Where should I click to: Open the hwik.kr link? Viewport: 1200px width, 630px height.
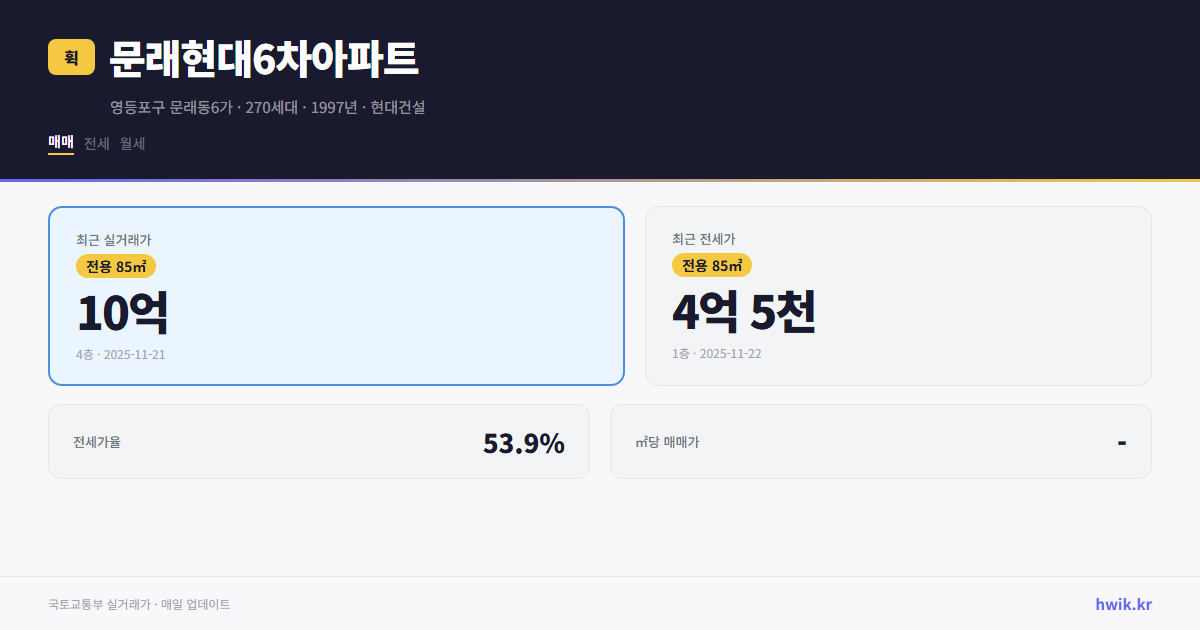tap(1121, 604)
